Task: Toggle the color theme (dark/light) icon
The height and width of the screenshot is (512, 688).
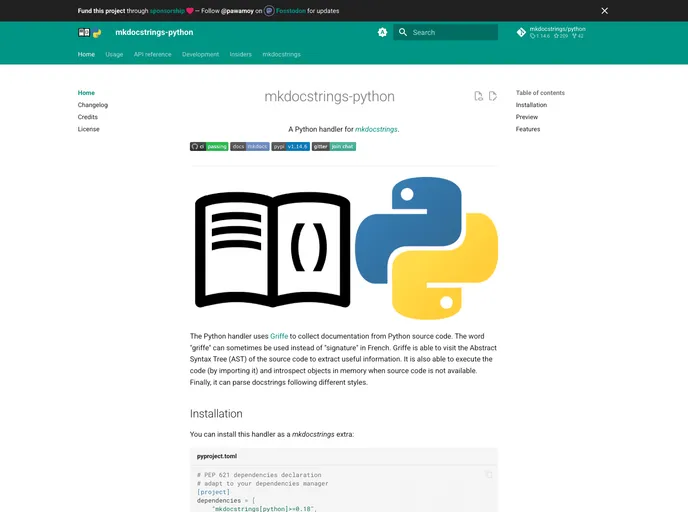Action: pyautogui.click(x=382, y=32)
